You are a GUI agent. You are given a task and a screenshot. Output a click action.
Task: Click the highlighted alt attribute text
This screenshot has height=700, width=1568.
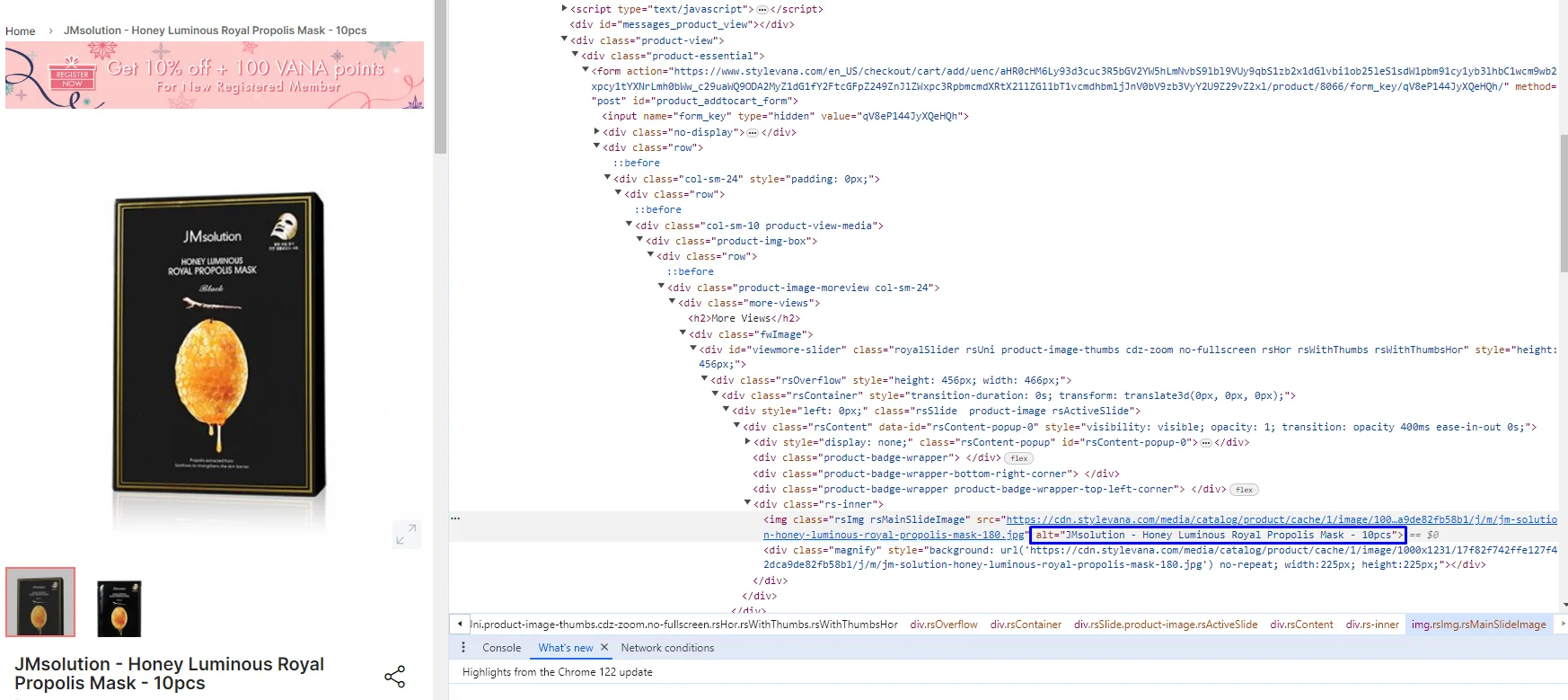tap(1219, 535)
